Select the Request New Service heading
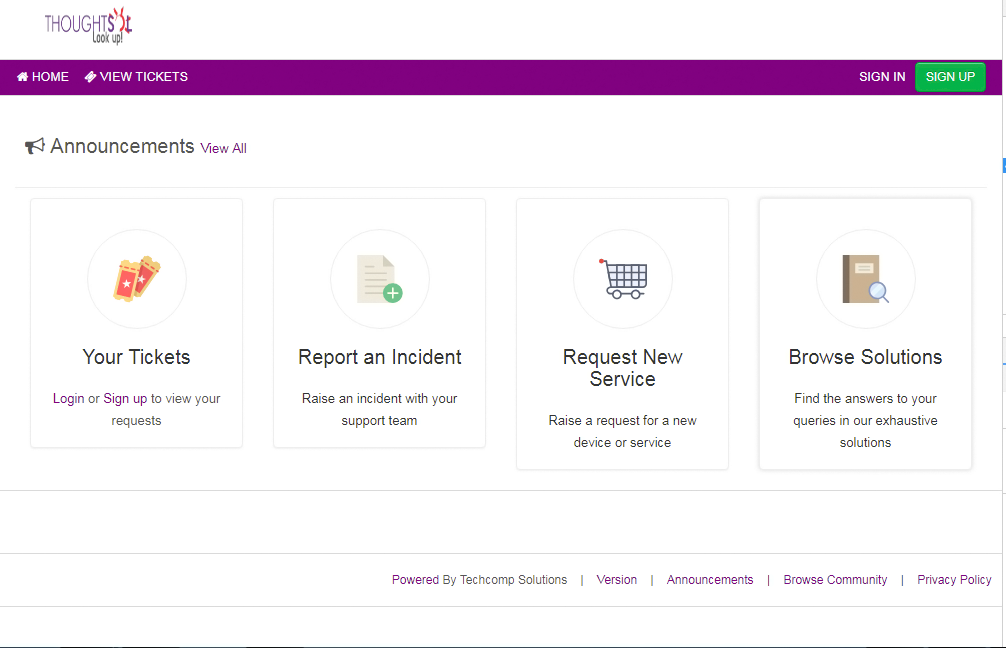1006x648 pixels. 623,368
